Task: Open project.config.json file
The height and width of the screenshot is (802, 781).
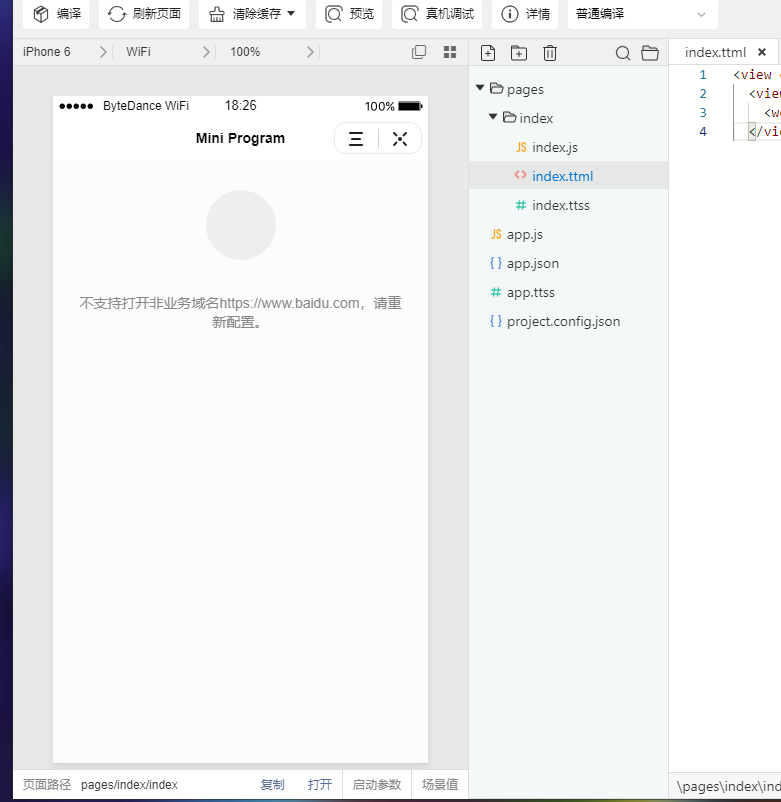Action: 568,321
